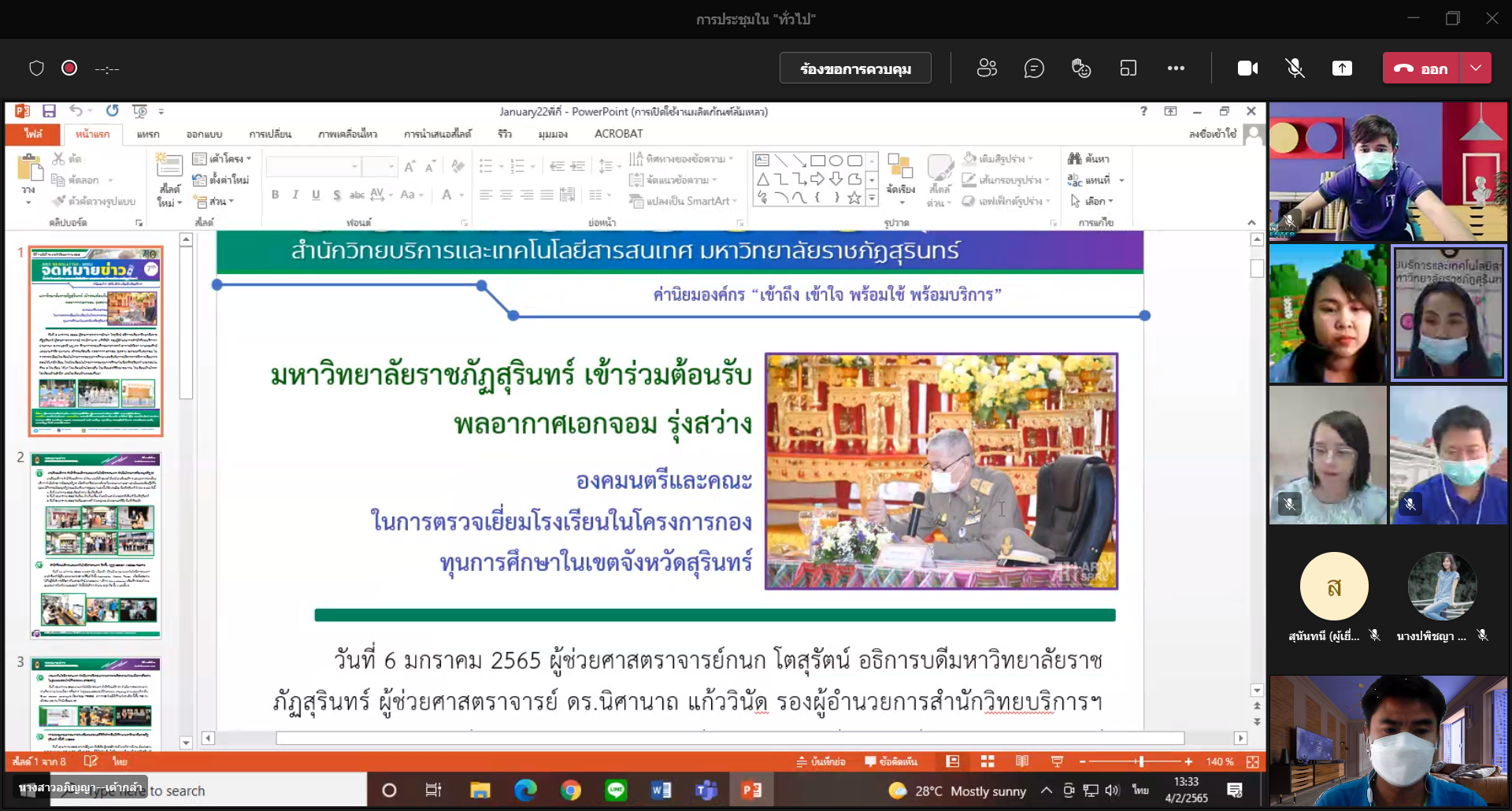Select slide 2 thumbnail in the slide panel
This screenshot has width=1512, height=811.
coord(95,545)
